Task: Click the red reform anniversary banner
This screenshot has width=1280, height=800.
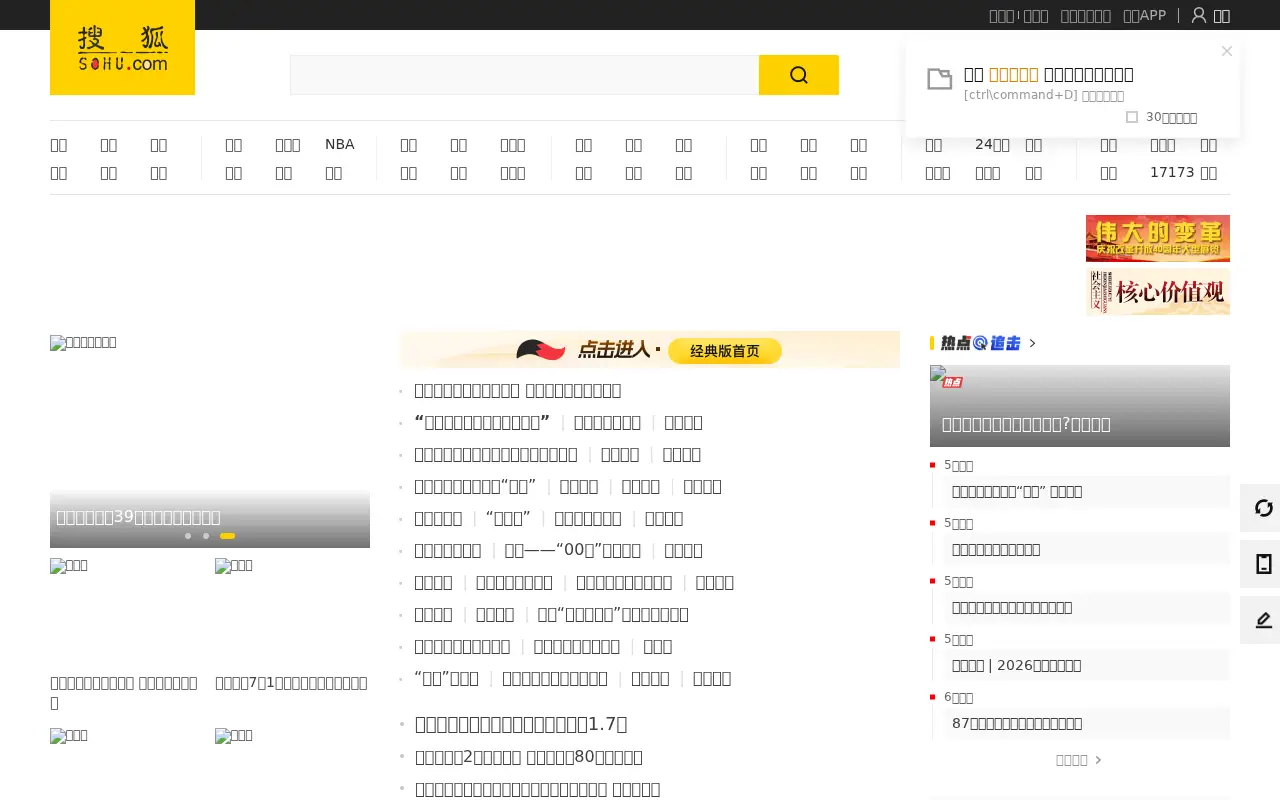Action: (x=1158, y=238)
